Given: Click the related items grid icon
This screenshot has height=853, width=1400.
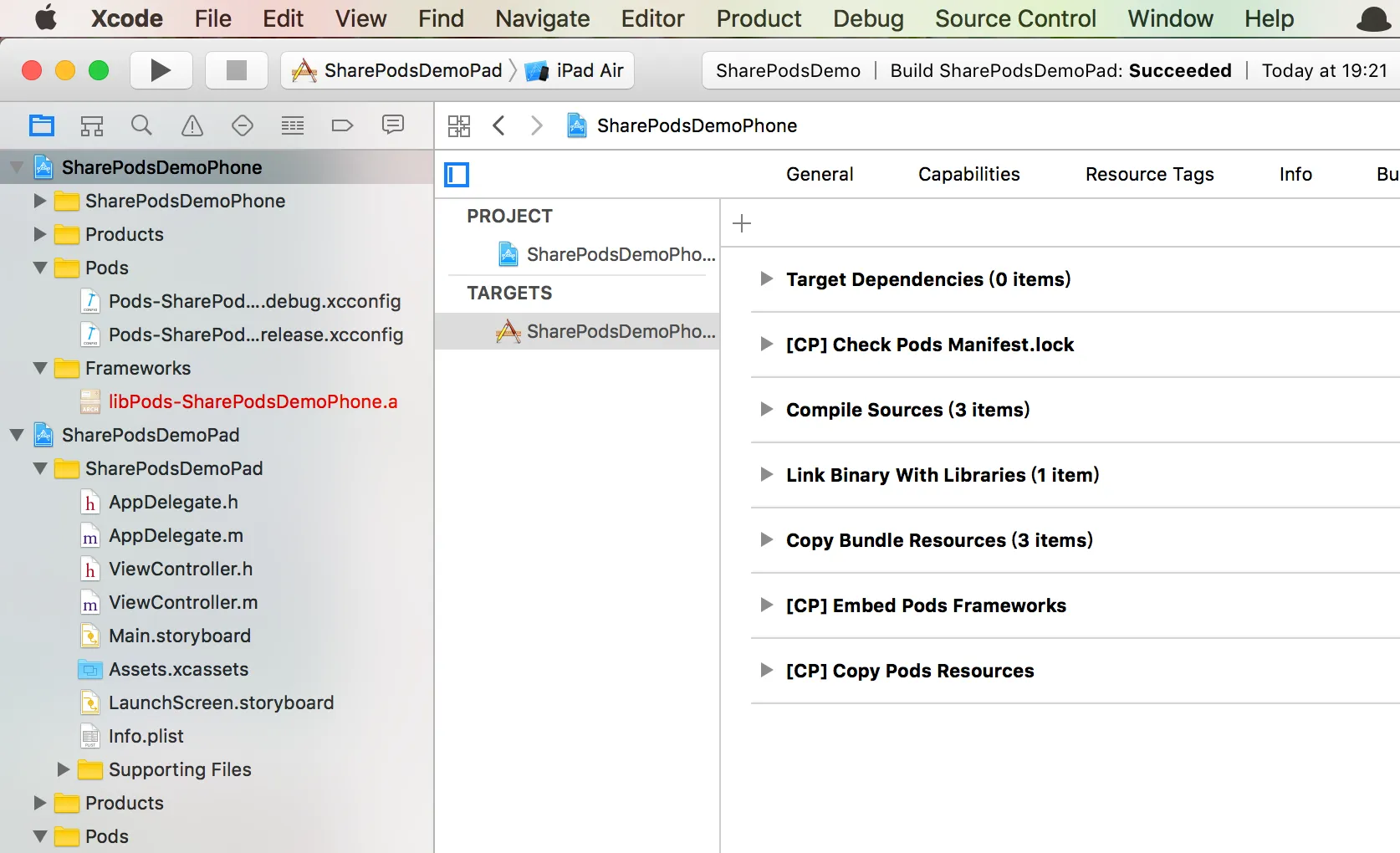Looking at the screenshot, I should 459,125.
